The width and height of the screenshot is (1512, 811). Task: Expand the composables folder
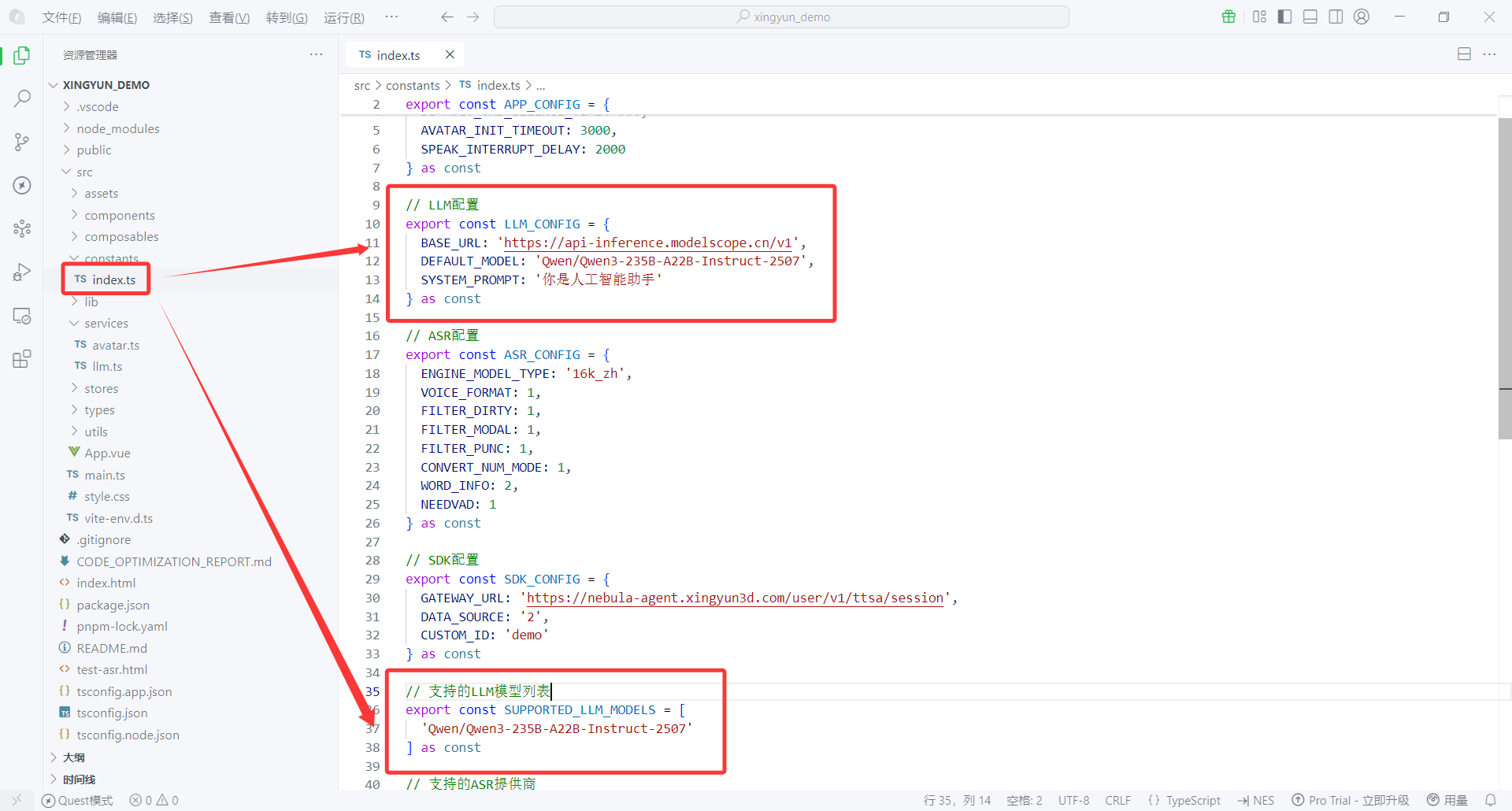(121, 237)
